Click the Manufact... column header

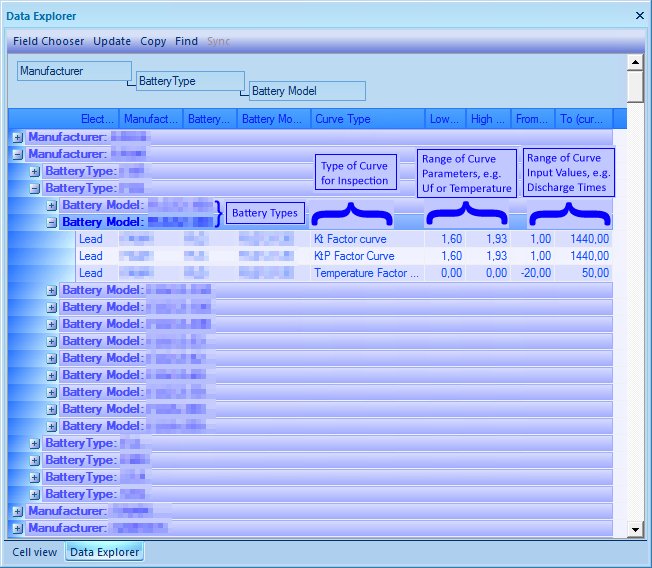(151, 119)
